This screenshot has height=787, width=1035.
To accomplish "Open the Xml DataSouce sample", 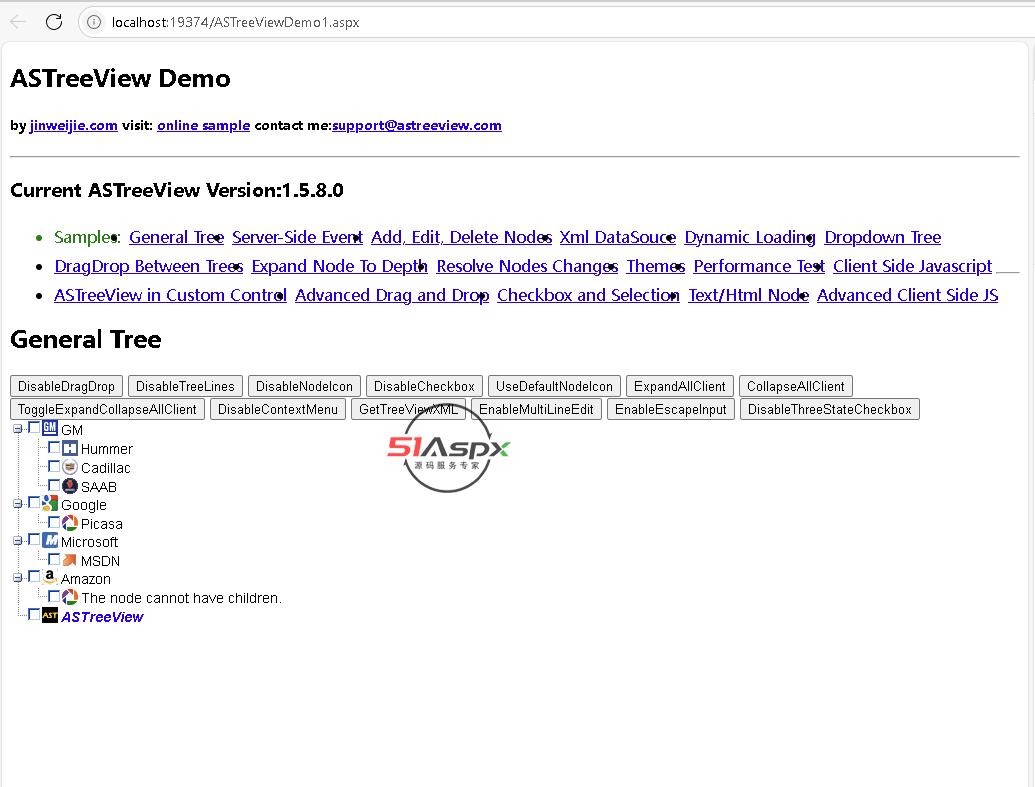I will [x=618, y=237].
